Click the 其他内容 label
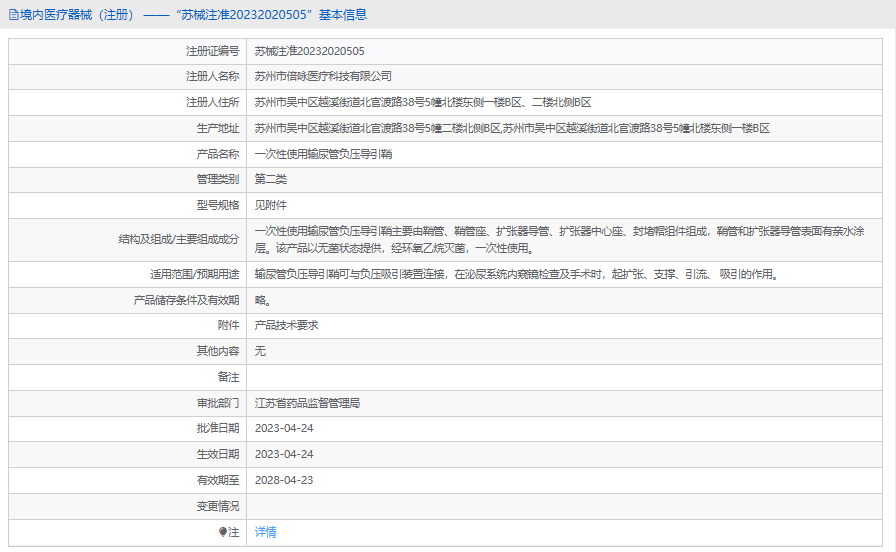Viewport: 896px width, 552px height. tap(218, 351)
